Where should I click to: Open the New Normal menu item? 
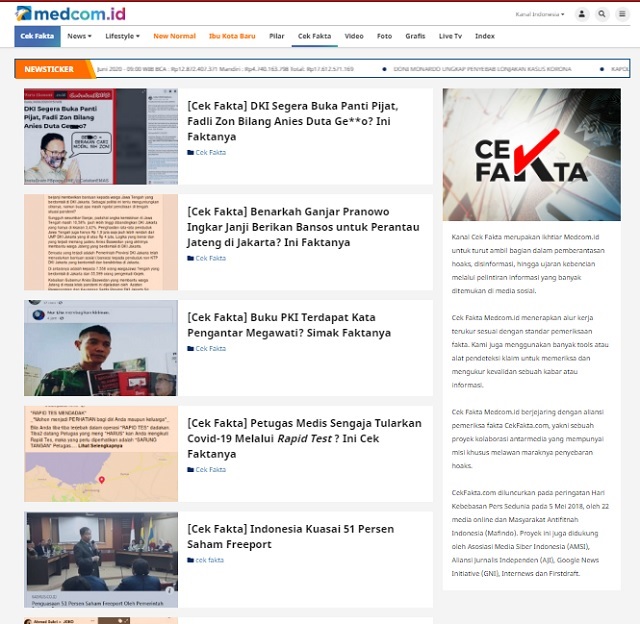174,36
